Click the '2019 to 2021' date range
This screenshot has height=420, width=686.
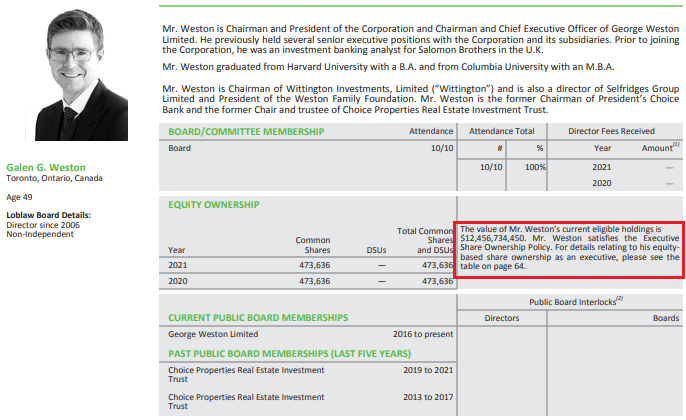click(x=428, y=370)
